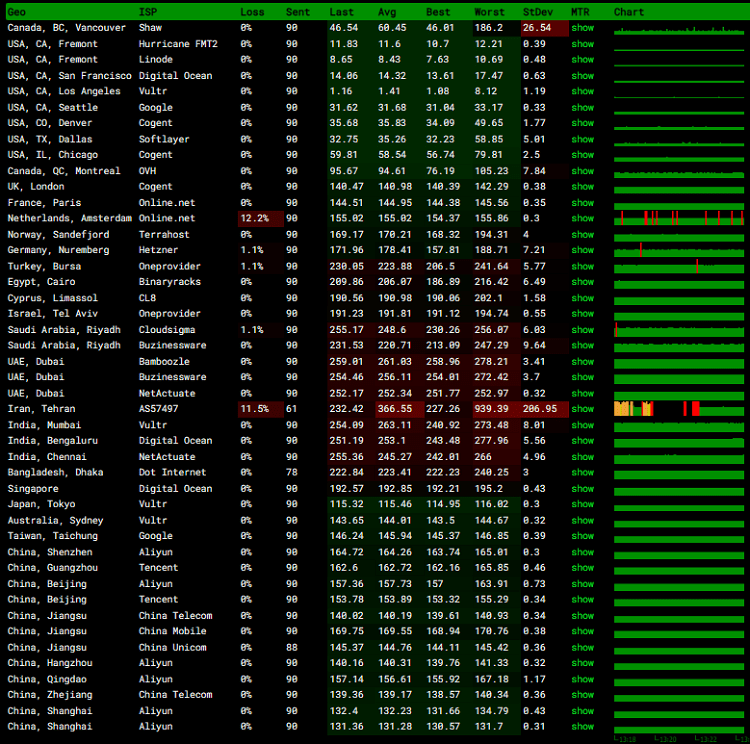Click the China, Shenzhen geo label
Screen dimensions: 750x744
pos(50,552)
